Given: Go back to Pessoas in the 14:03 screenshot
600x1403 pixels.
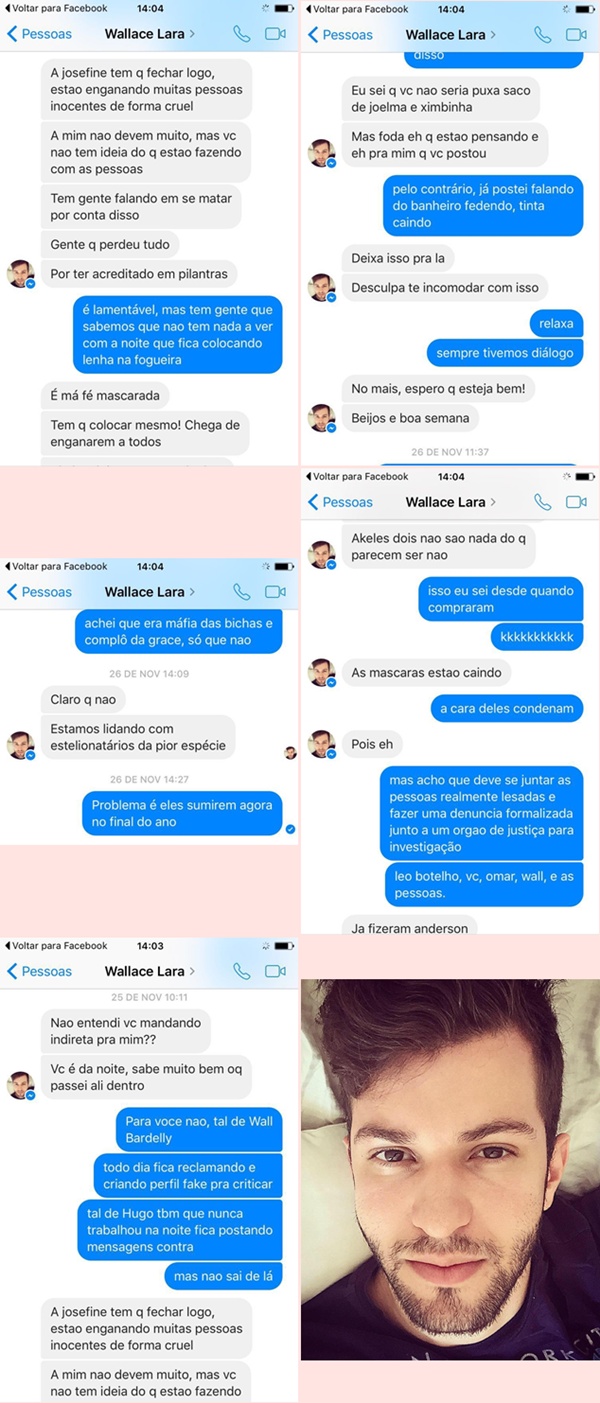Looking at the screenshot, I should pyautogui.click(x=39, y=971).
